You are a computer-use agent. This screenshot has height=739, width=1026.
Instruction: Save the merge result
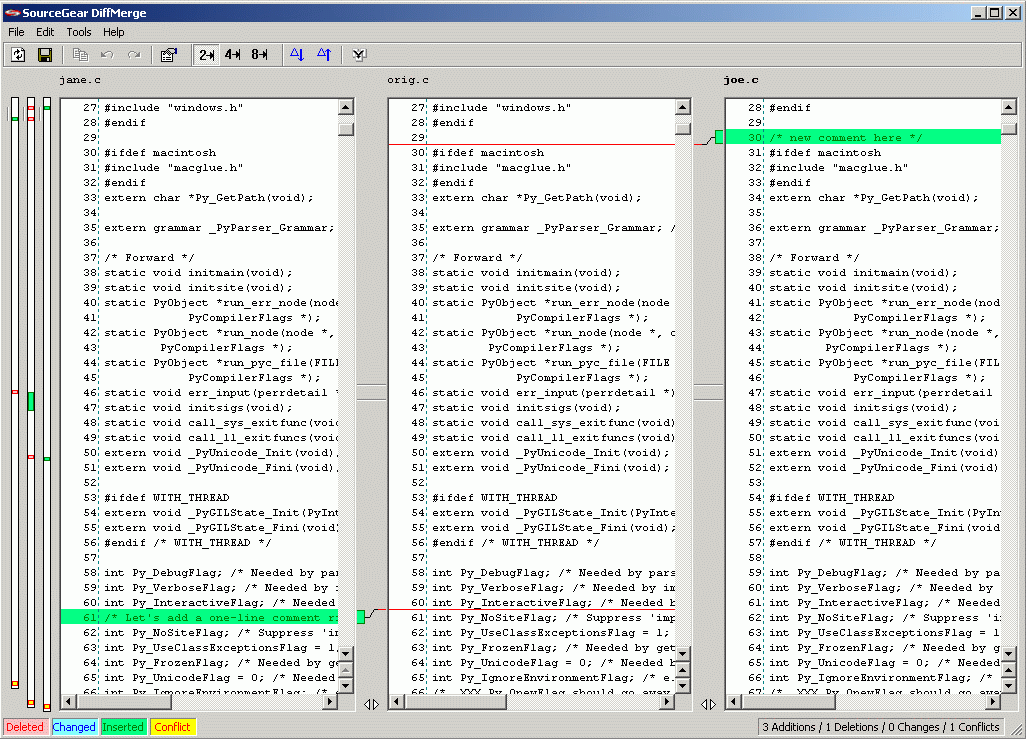pos(44,55)
